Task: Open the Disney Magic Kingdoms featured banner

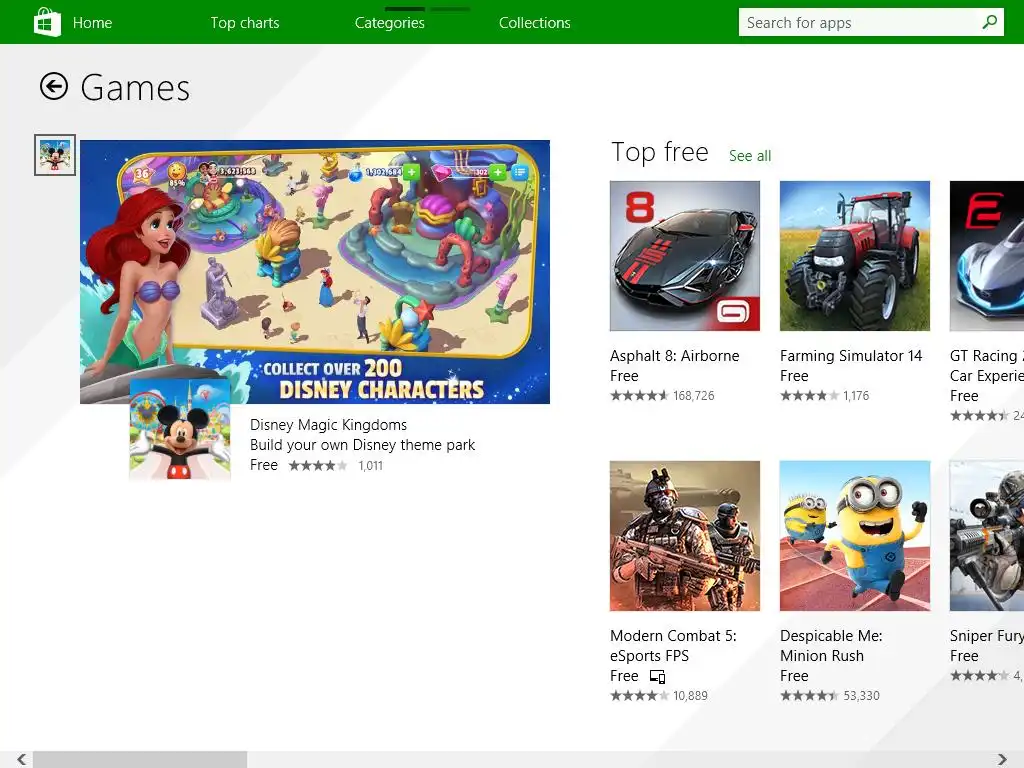Action: (315, 272)
